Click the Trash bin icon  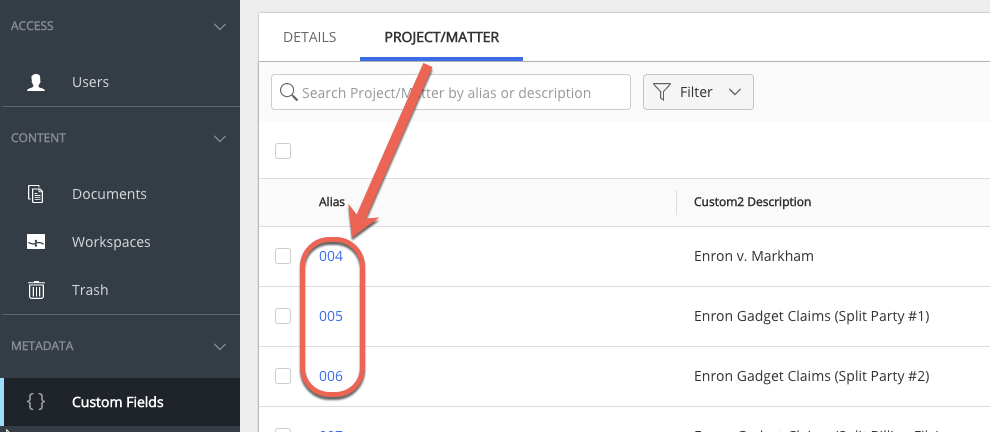(x=36, y=290)
